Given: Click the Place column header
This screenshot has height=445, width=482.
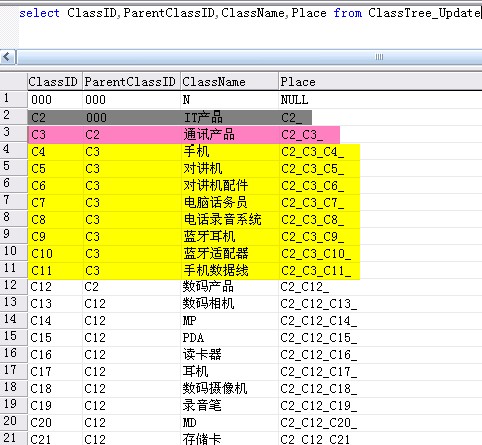Looking at the screenshot, I should click(x=380, y=82).
